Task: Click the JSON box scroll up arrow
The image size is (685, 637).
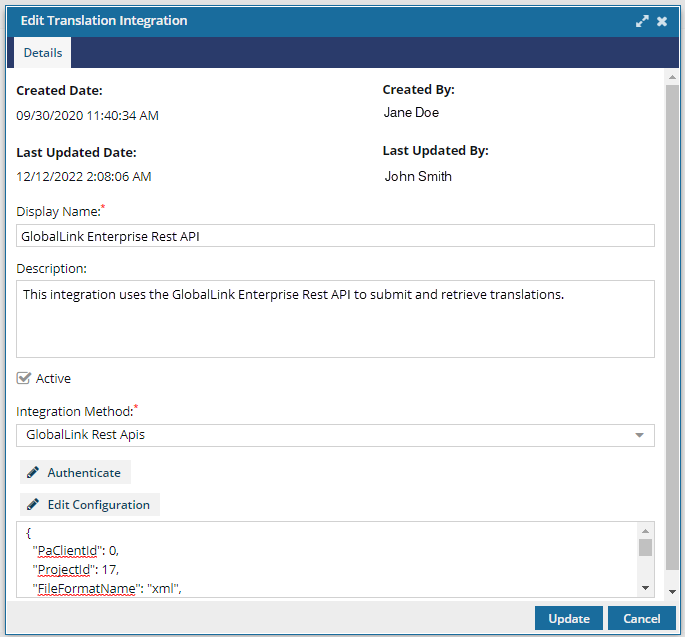Action: click(x=645, y=531)
